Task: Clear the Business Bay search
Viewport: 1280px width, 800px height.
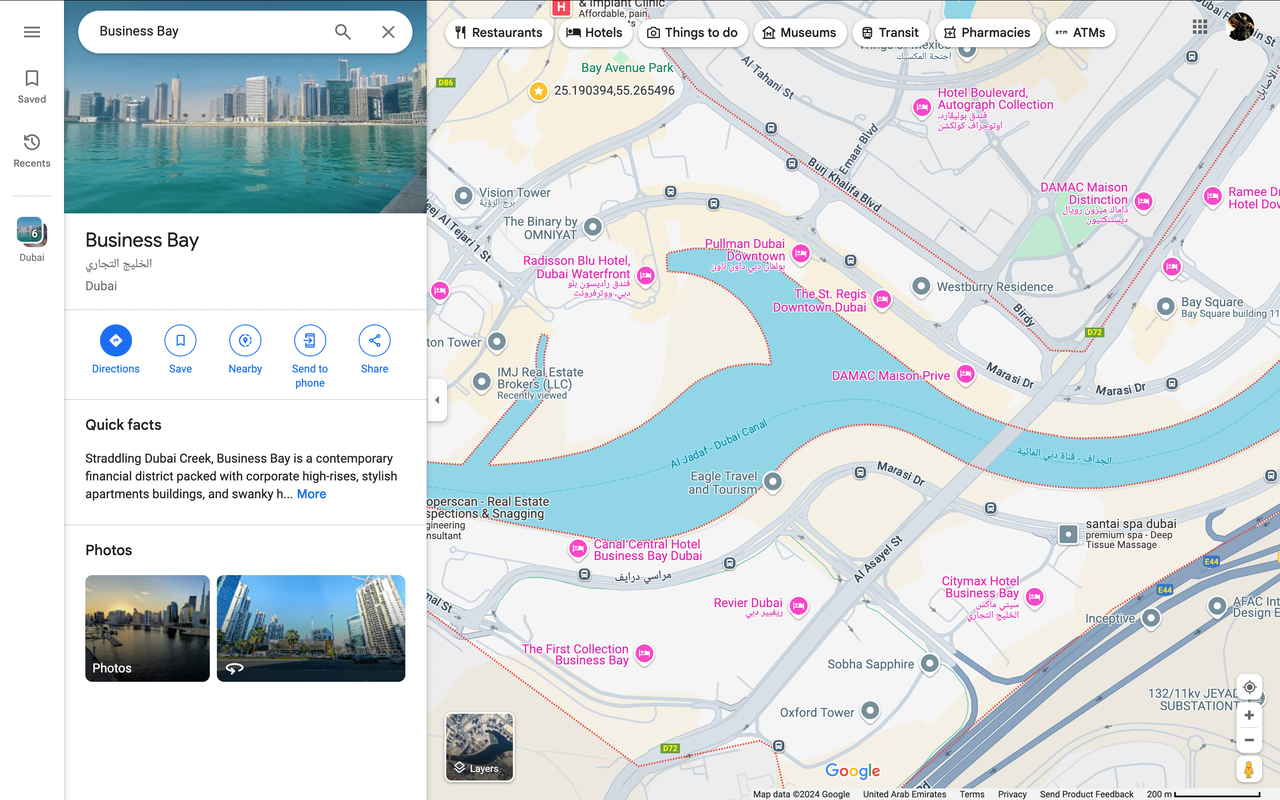Action: [388, 32]
